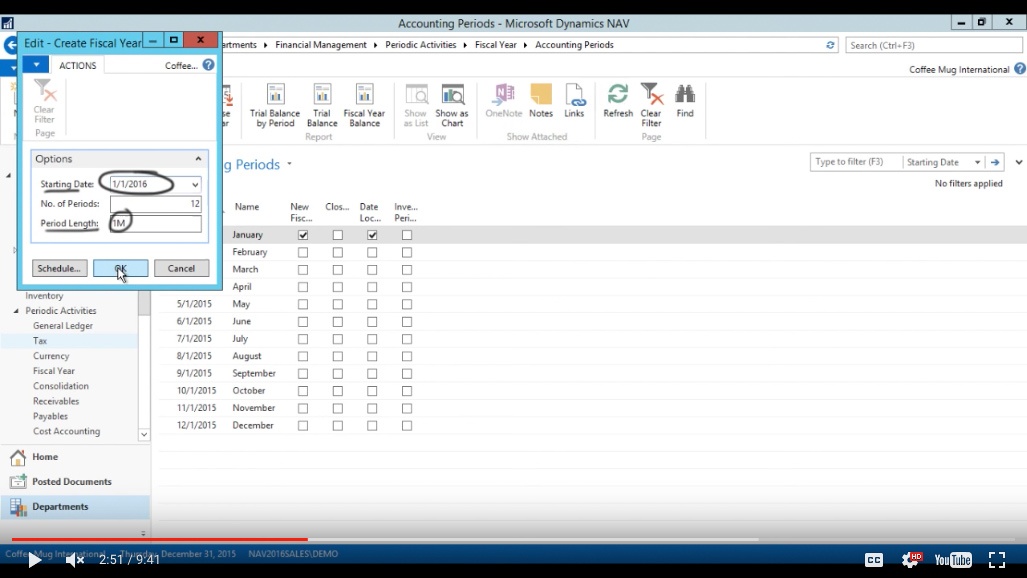Open video quality settings gear

click(x=910, y=560)
